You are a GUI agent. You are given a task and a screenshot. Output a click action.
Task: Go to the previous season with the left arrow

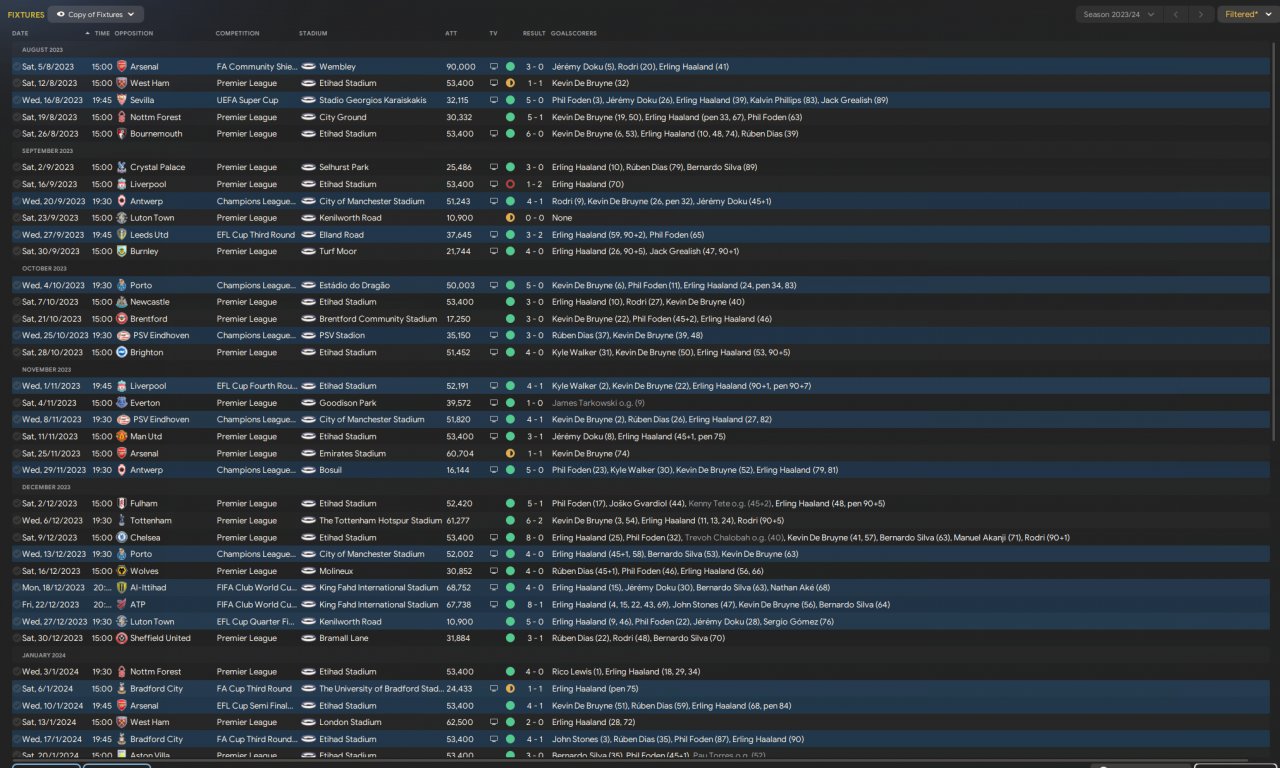pyautogui.click(x=1176, y=15)
